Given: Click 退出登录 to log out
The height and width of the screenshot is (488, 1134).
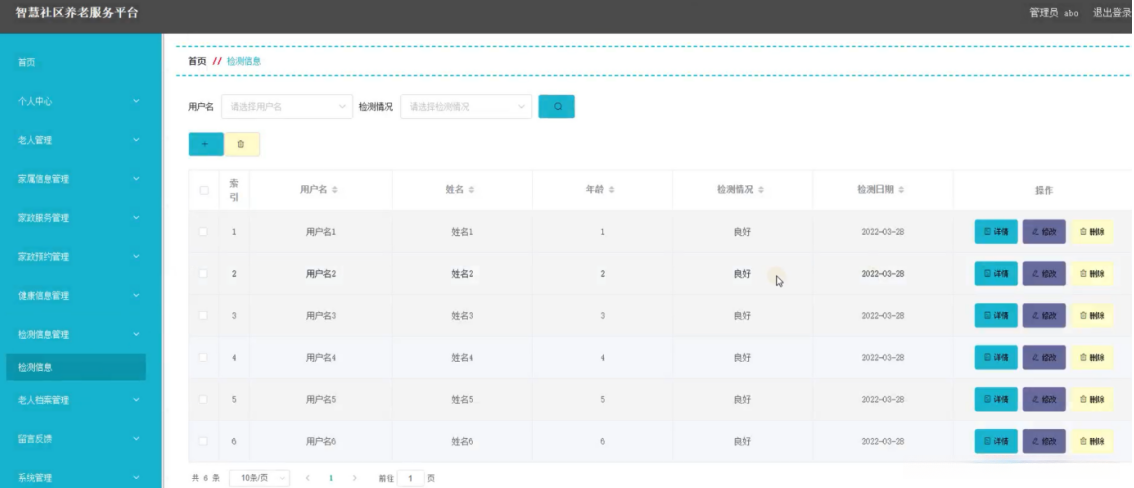Looking at the screenshot, I should (1112, 13).
